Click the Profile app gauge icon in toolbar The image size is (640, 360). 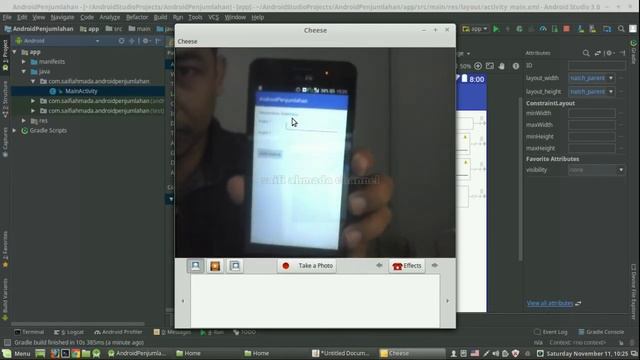point(543,29)
